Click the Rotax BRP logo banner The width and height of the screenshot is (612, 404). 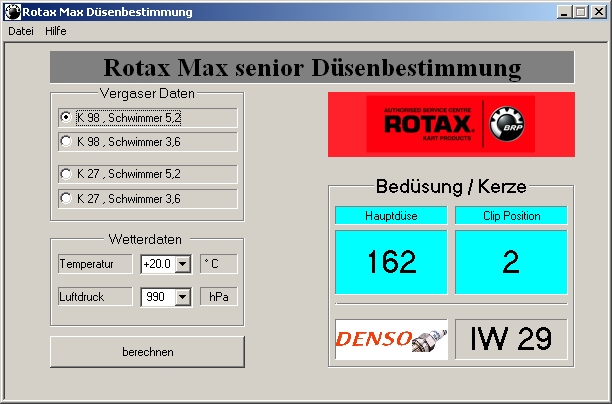click(x=451, y=124)
